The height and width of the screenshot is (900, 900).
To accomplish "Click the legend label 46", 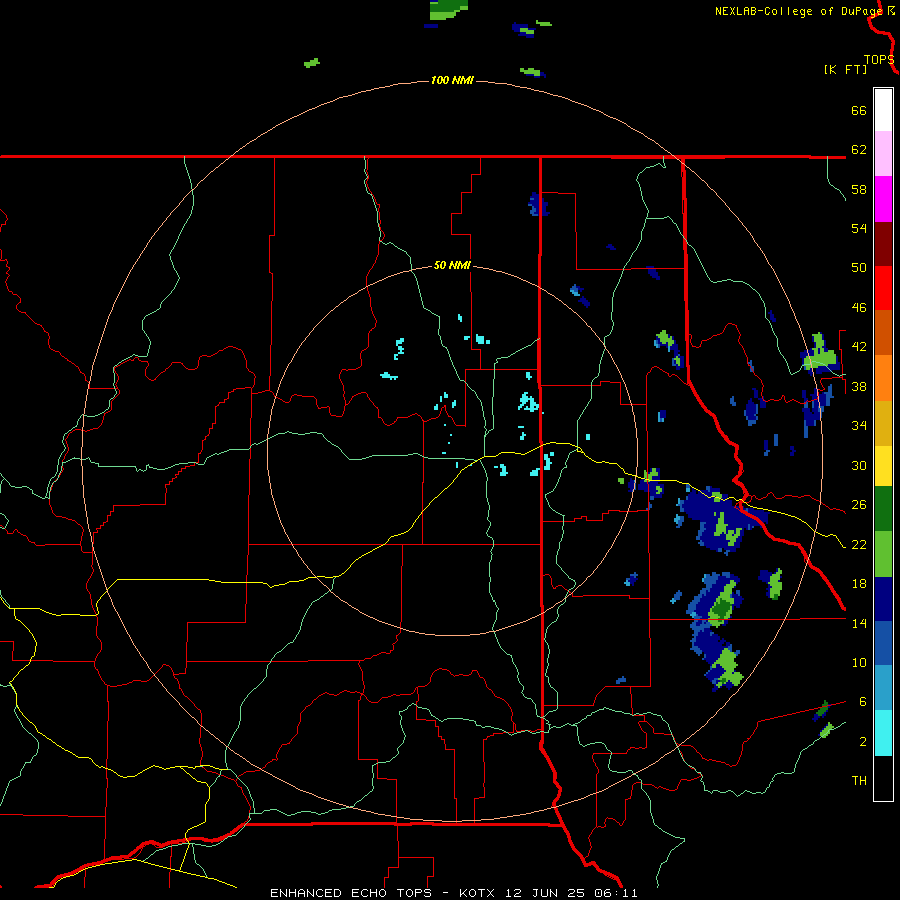I will 859,308.
